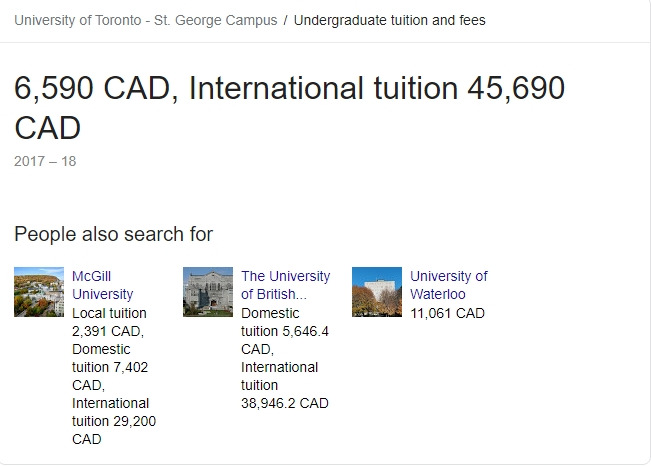
Task: Open the University of Waterloo building thumbnail
Action: pyautogui.click(x=377, y=291)
